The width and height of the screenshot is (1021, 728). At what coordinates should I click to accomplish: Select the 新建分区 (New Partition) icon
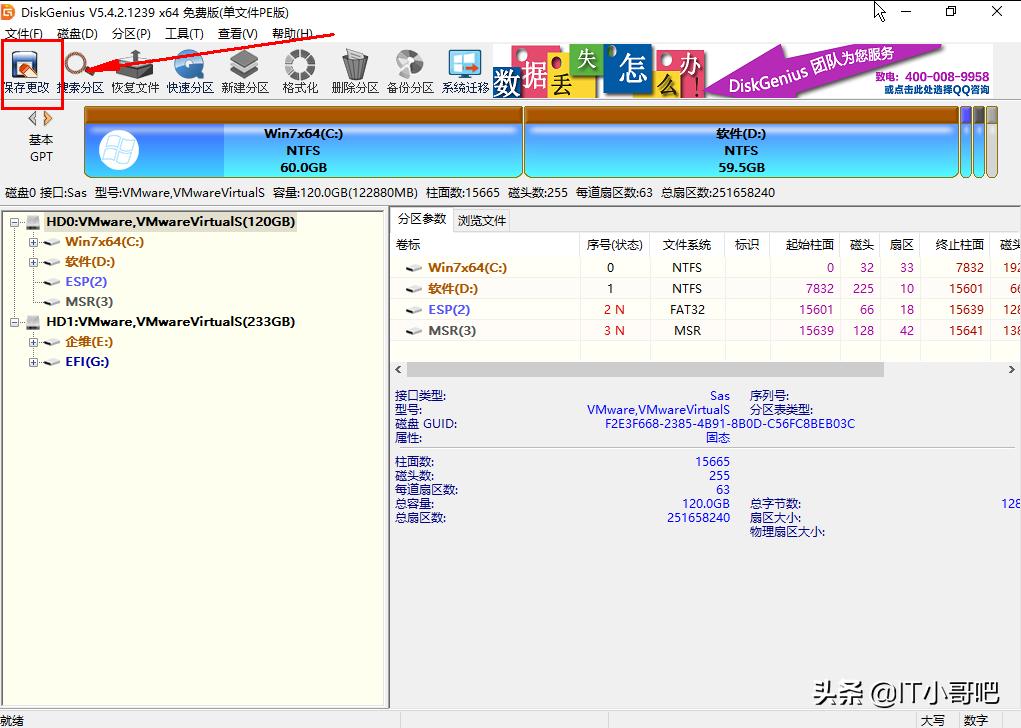(x=243, y=71)
